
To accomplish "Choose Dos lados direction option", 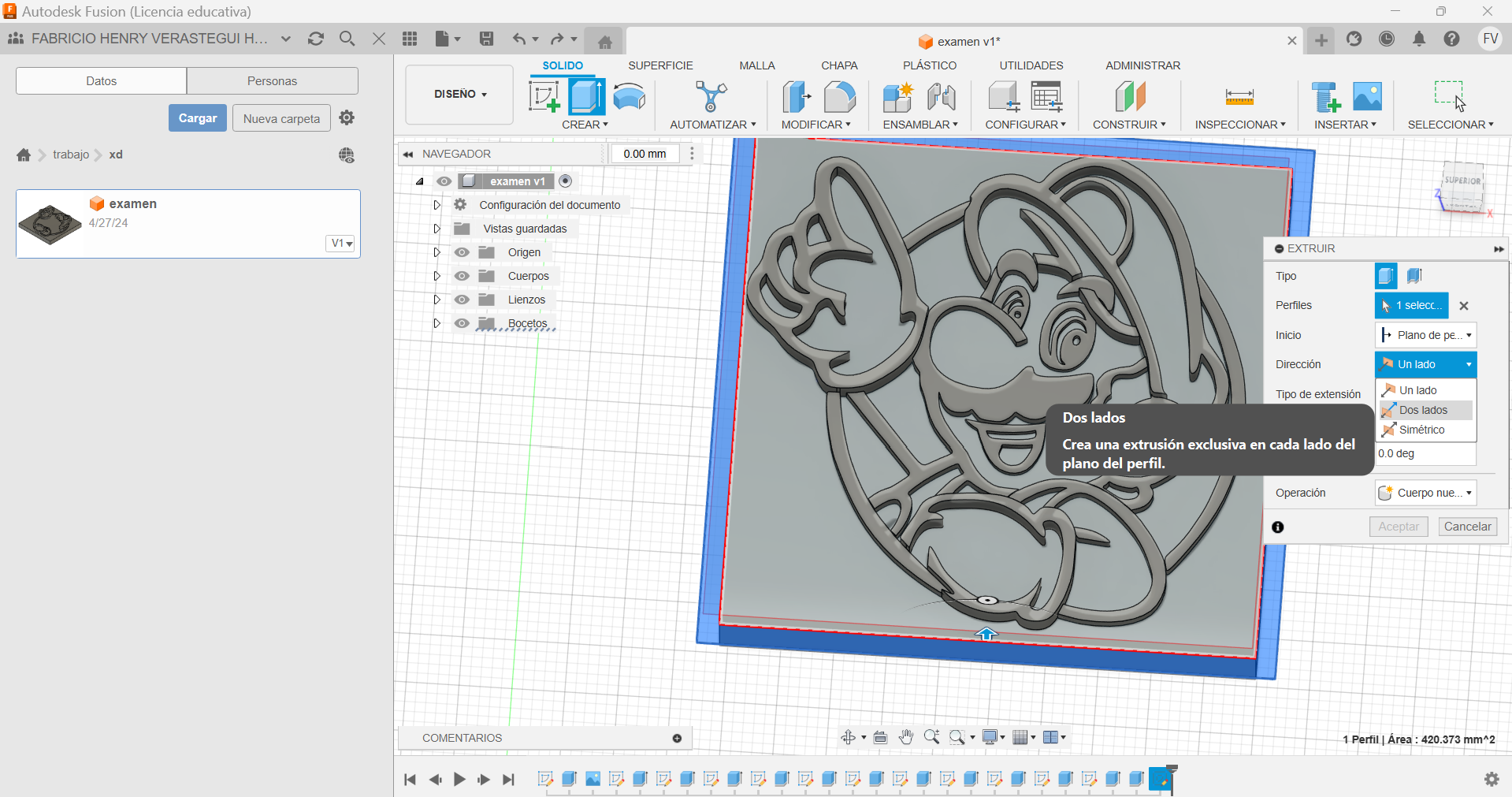I will click(1425, 410).
